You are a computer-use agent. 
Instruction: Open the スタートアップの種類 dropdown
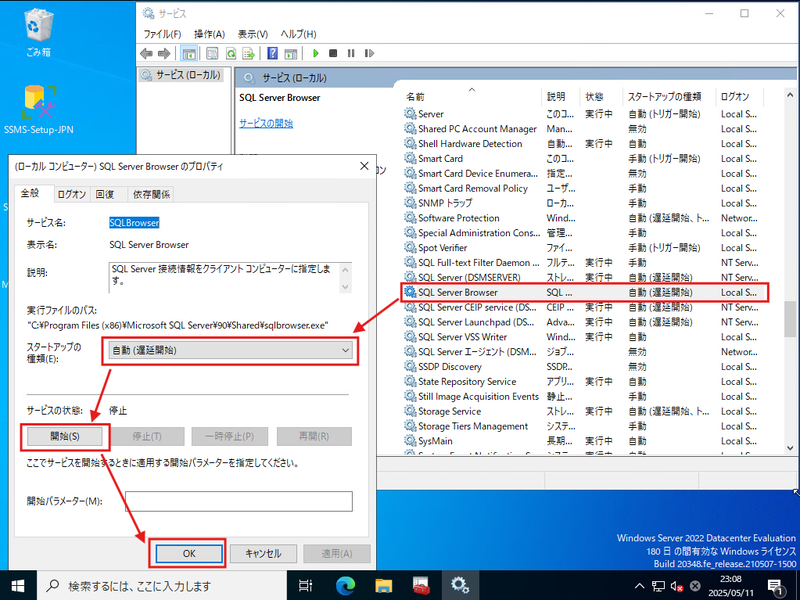231,351
